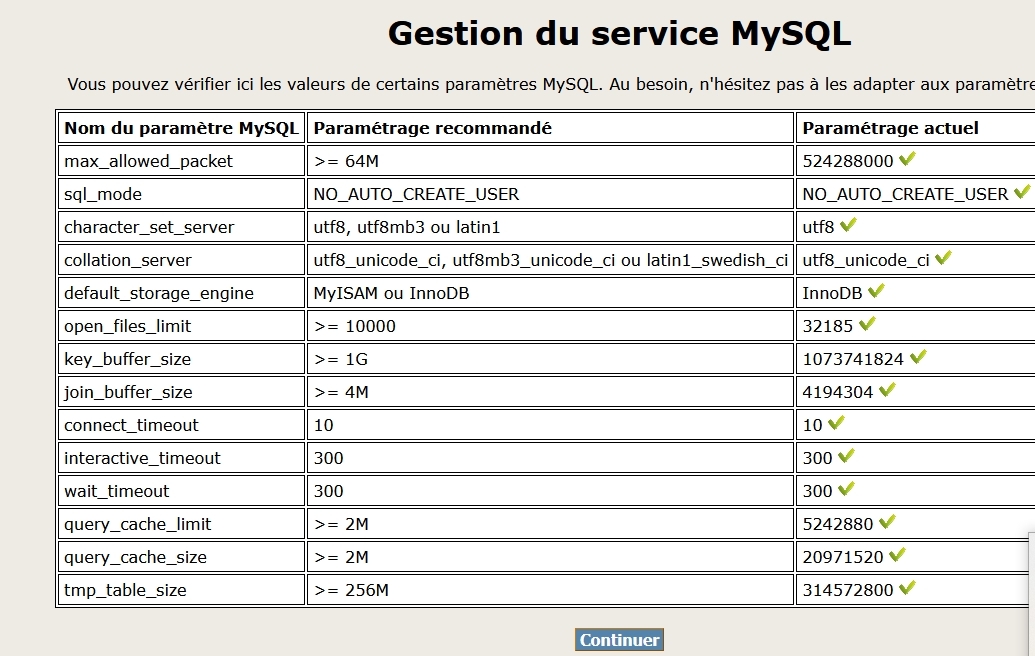
Task: Click the green checkmark beside 5242880
Action: [x=886, y=522]
